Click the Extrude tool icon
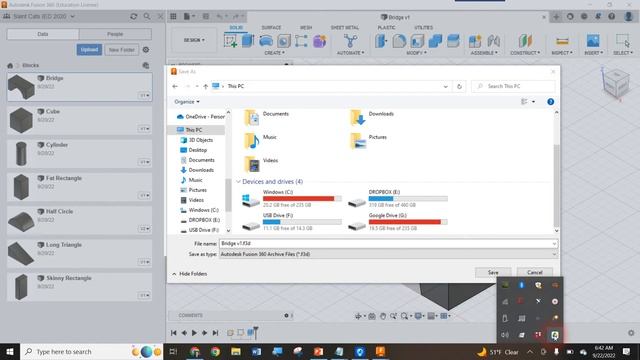 click(x=248, y=41)
